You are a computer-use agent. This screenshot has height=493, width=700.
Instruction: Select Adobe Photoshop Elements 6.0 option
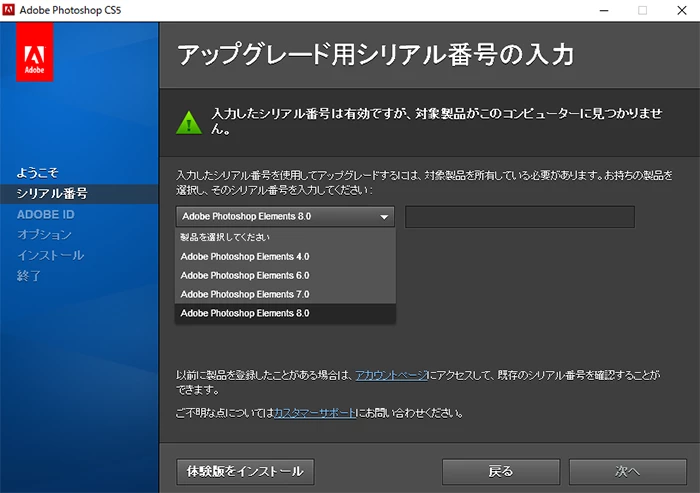(285, 276)
